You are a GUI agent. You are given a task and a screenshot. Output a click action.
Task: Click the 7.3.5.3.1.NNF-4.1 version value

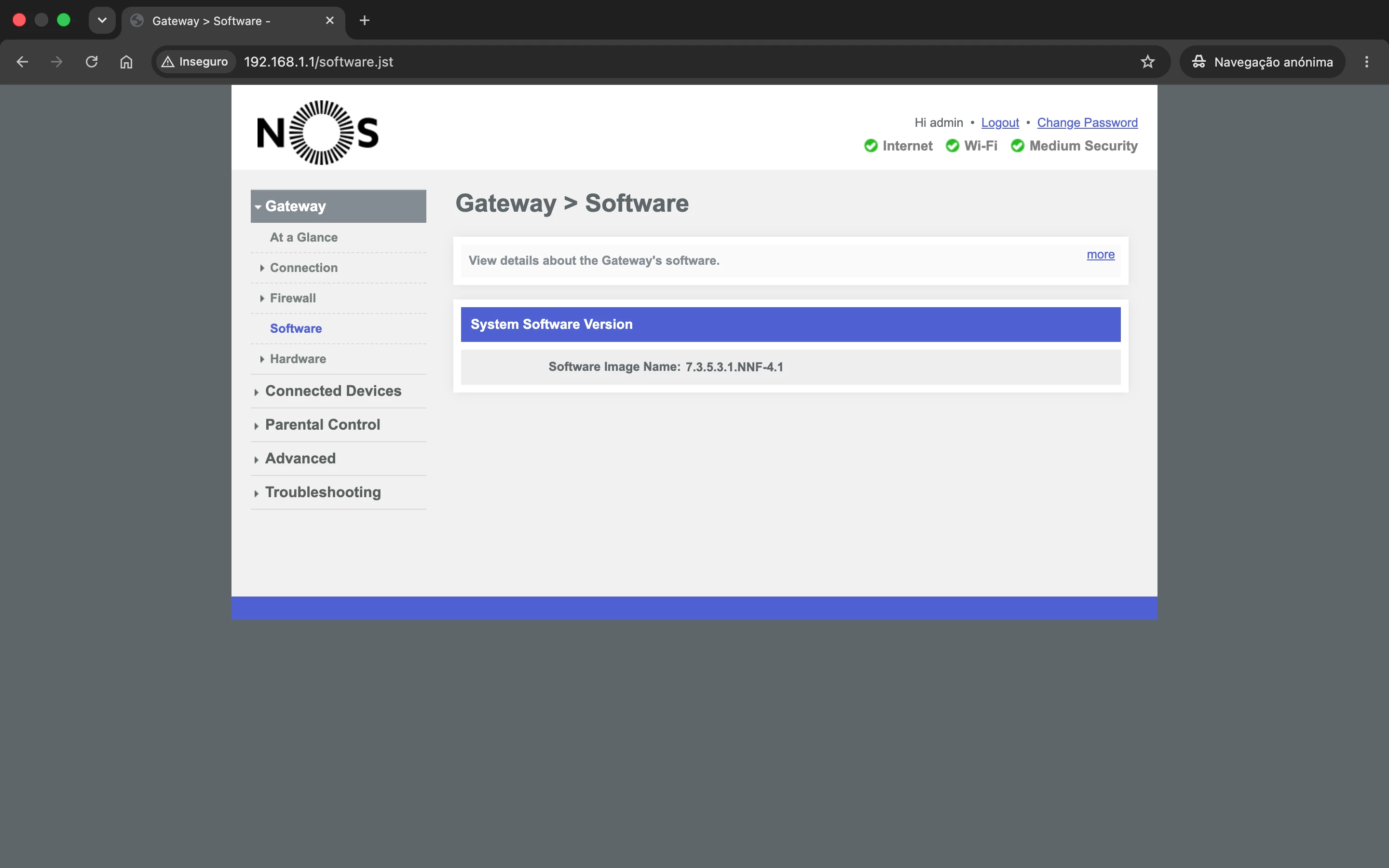coord(734,367)
